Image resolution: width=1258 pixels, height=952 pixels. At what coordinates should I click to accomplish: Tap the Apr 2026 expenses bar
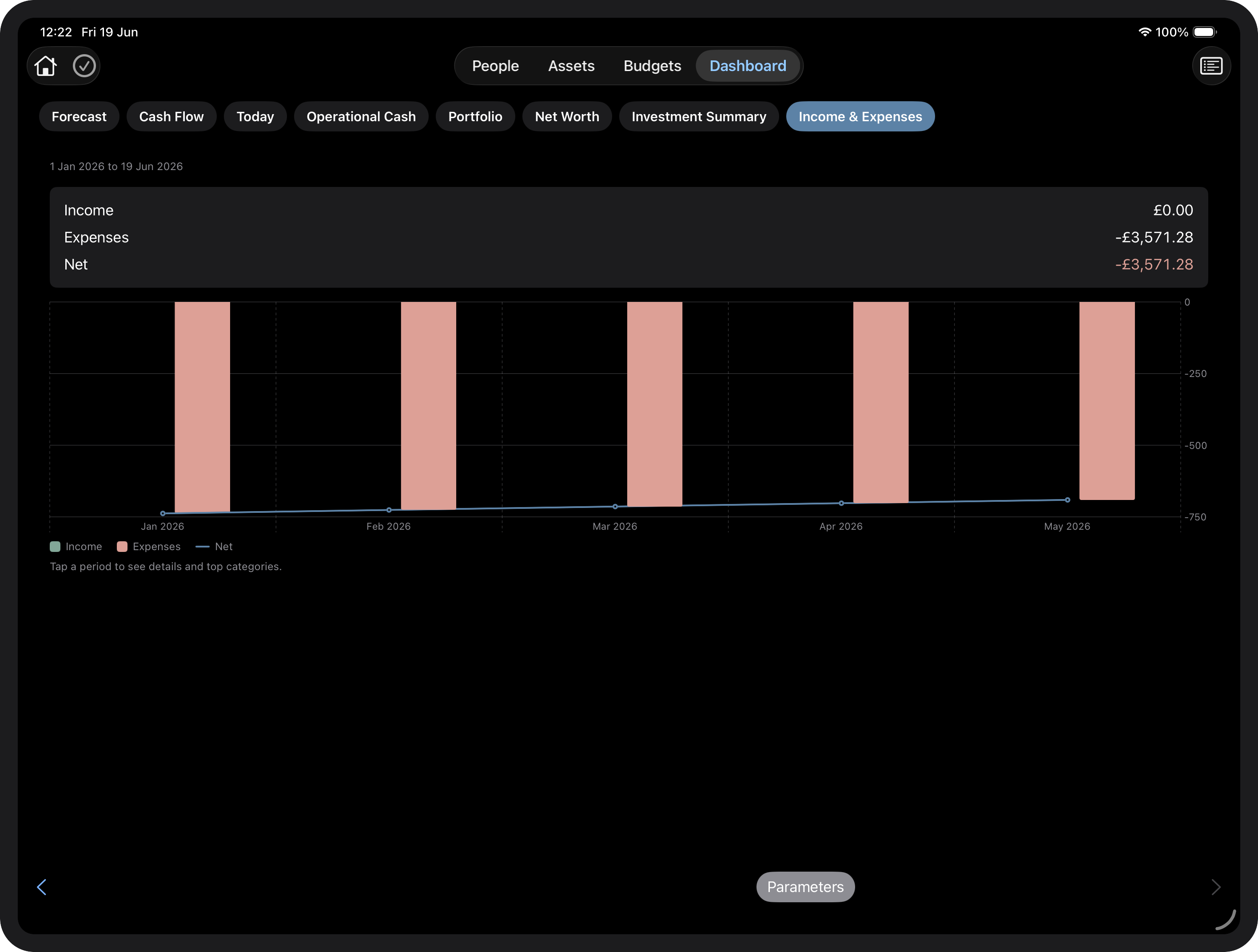coord(880,402)
